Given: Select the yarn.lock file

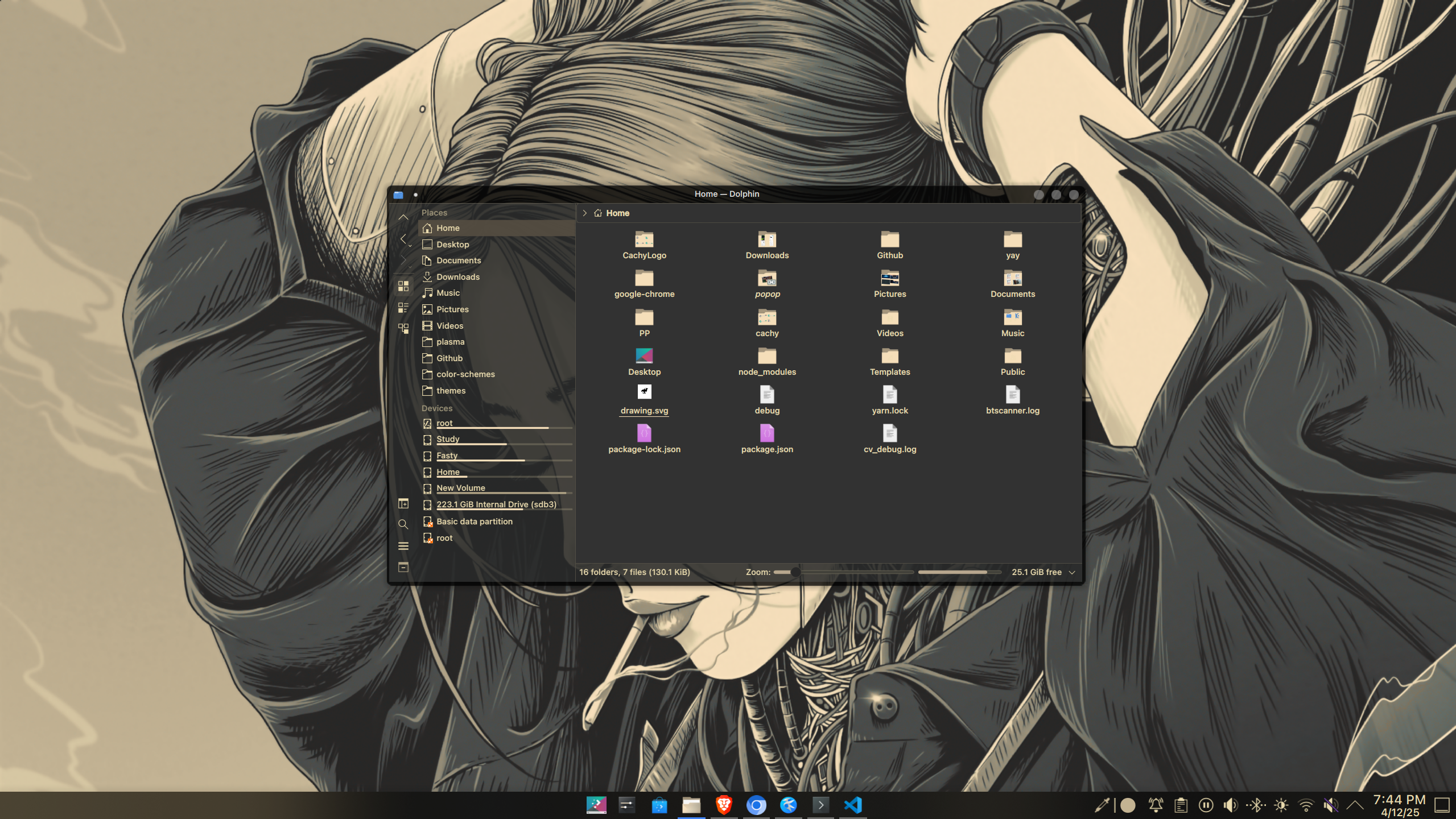Looking at the screenshot, I should tap(890, 401).
